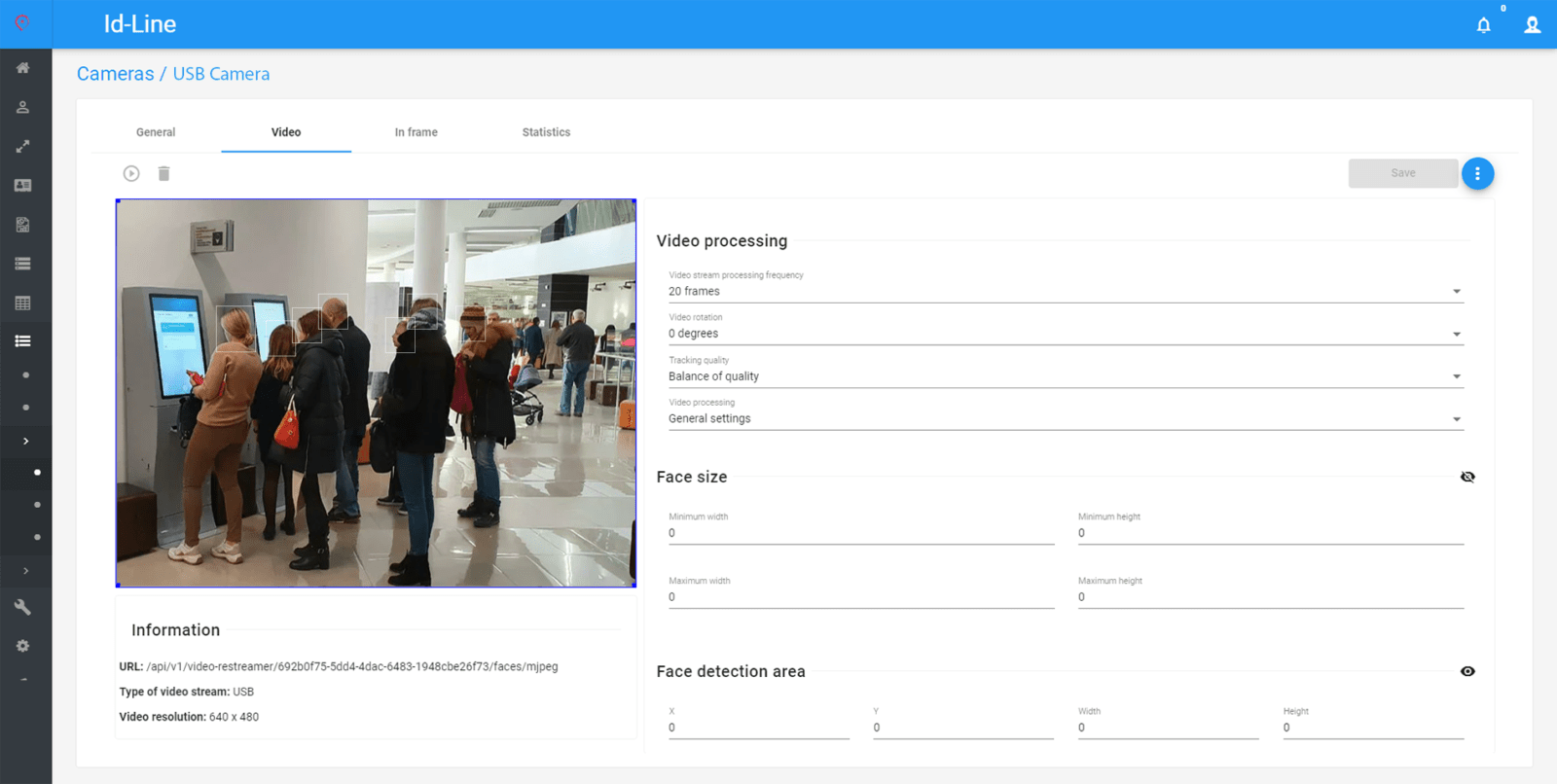Switch to the In frame tab
Screen dimensions: 1557x784
click(416, 132)
